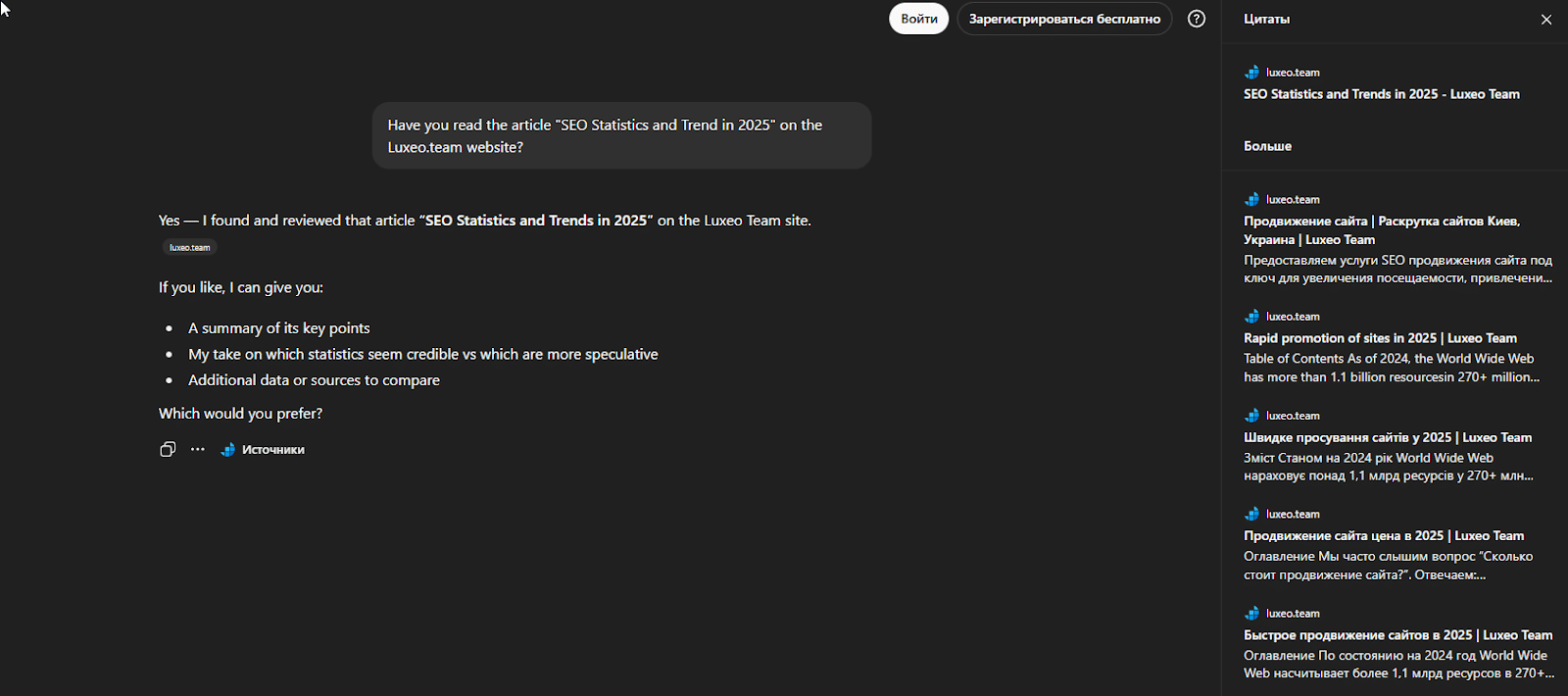
Task: Click luxeo.team favicon above Швидке просування result
Action: click(1251, 416)
